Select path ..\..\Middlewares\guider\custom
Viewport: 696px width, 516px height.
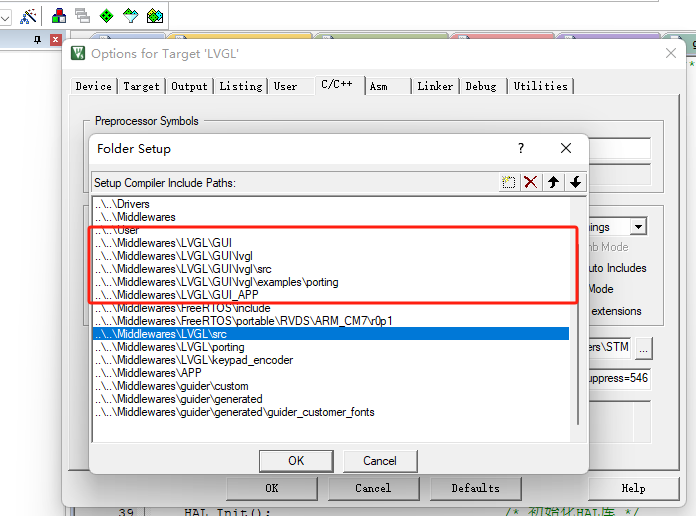click(331, 386)
